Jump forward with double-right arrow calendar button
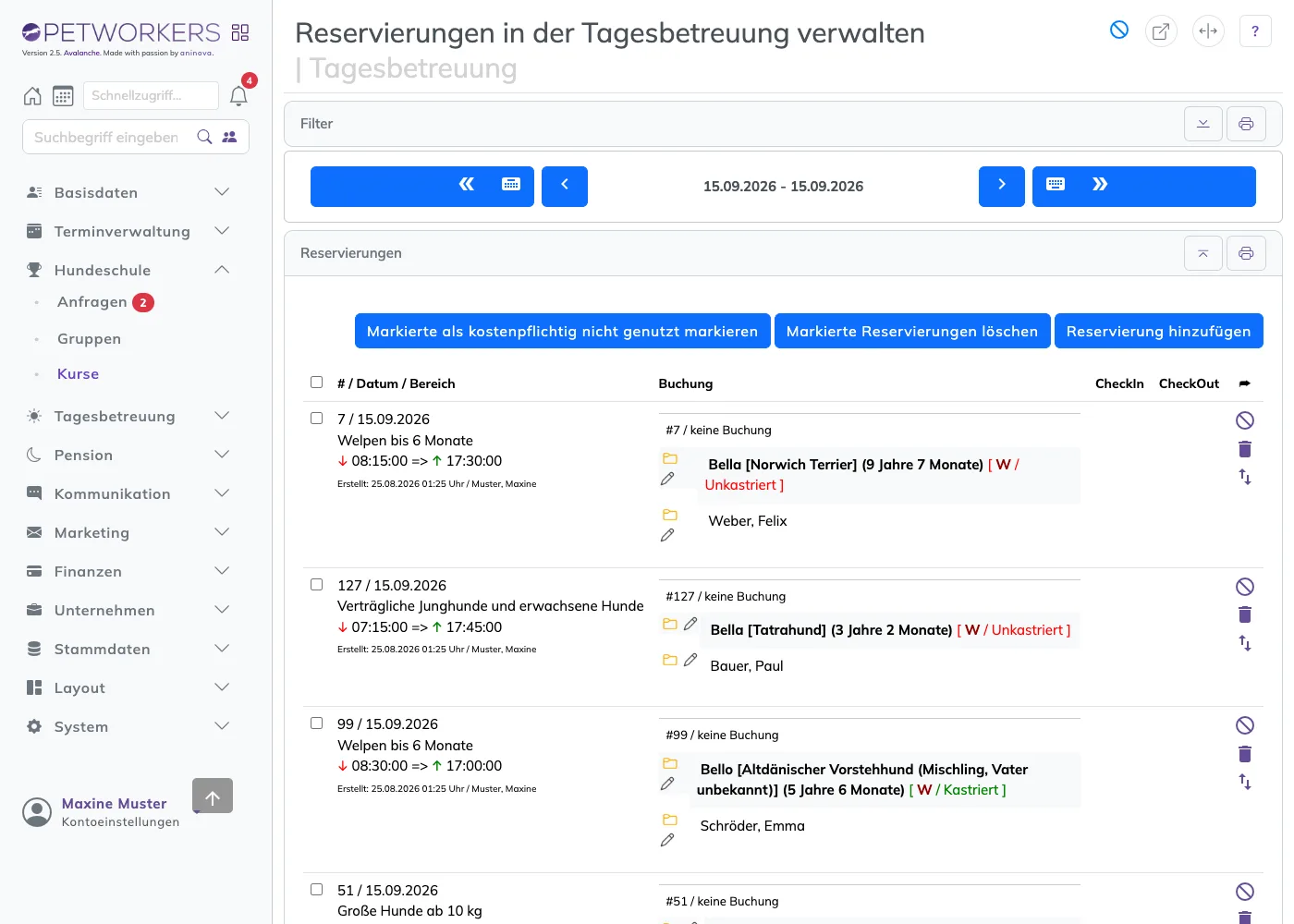 coord(1144,186)
